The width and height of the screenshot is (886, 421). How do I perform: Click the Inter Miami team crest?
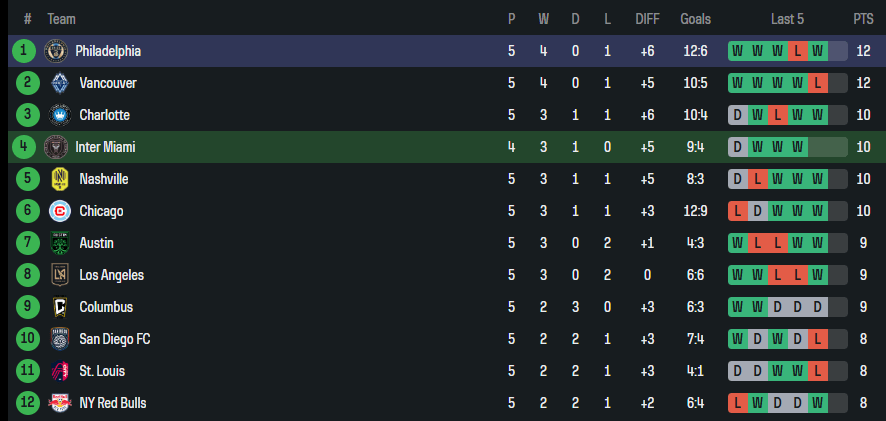coord(54,147)
